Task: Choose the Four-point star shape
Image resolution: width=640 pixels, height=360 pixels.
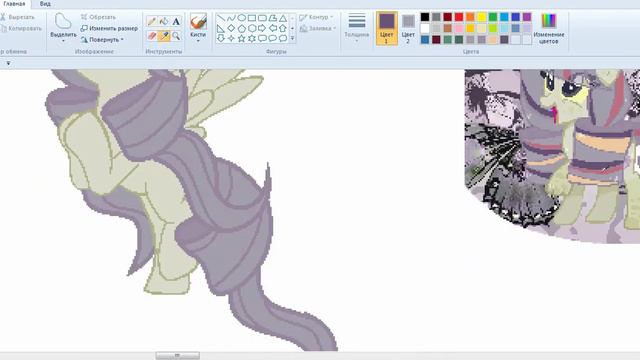Action: pyautogui.click(x=231, y=38)
